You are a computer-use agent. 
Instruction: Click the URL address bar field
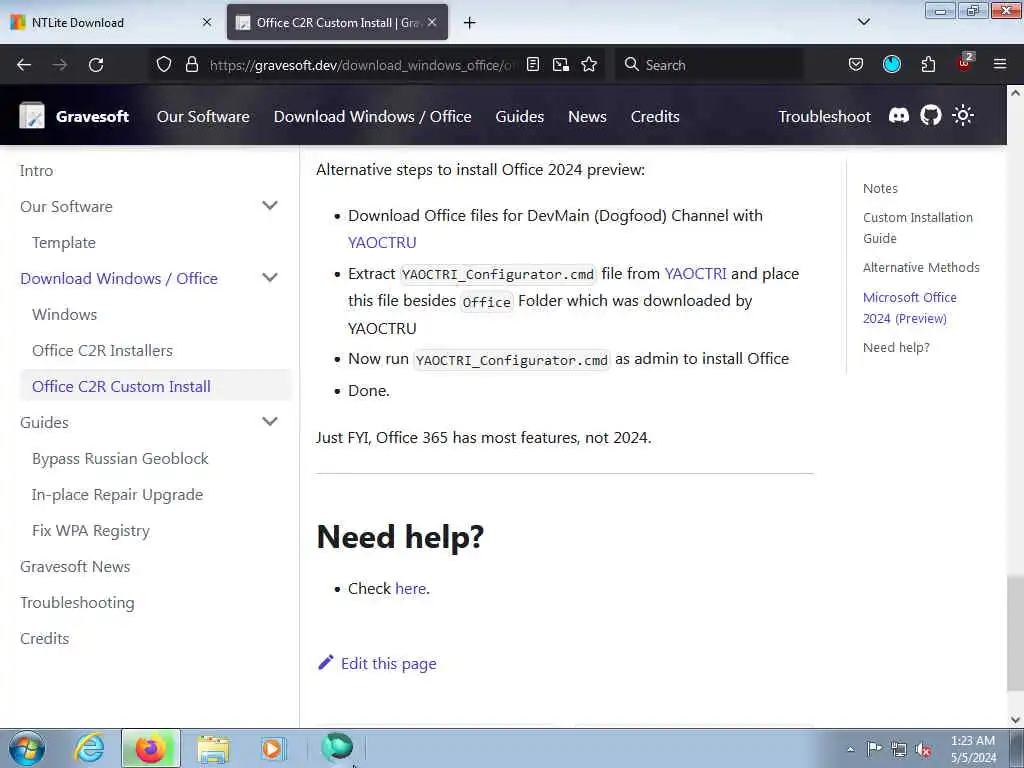point(362,65)
